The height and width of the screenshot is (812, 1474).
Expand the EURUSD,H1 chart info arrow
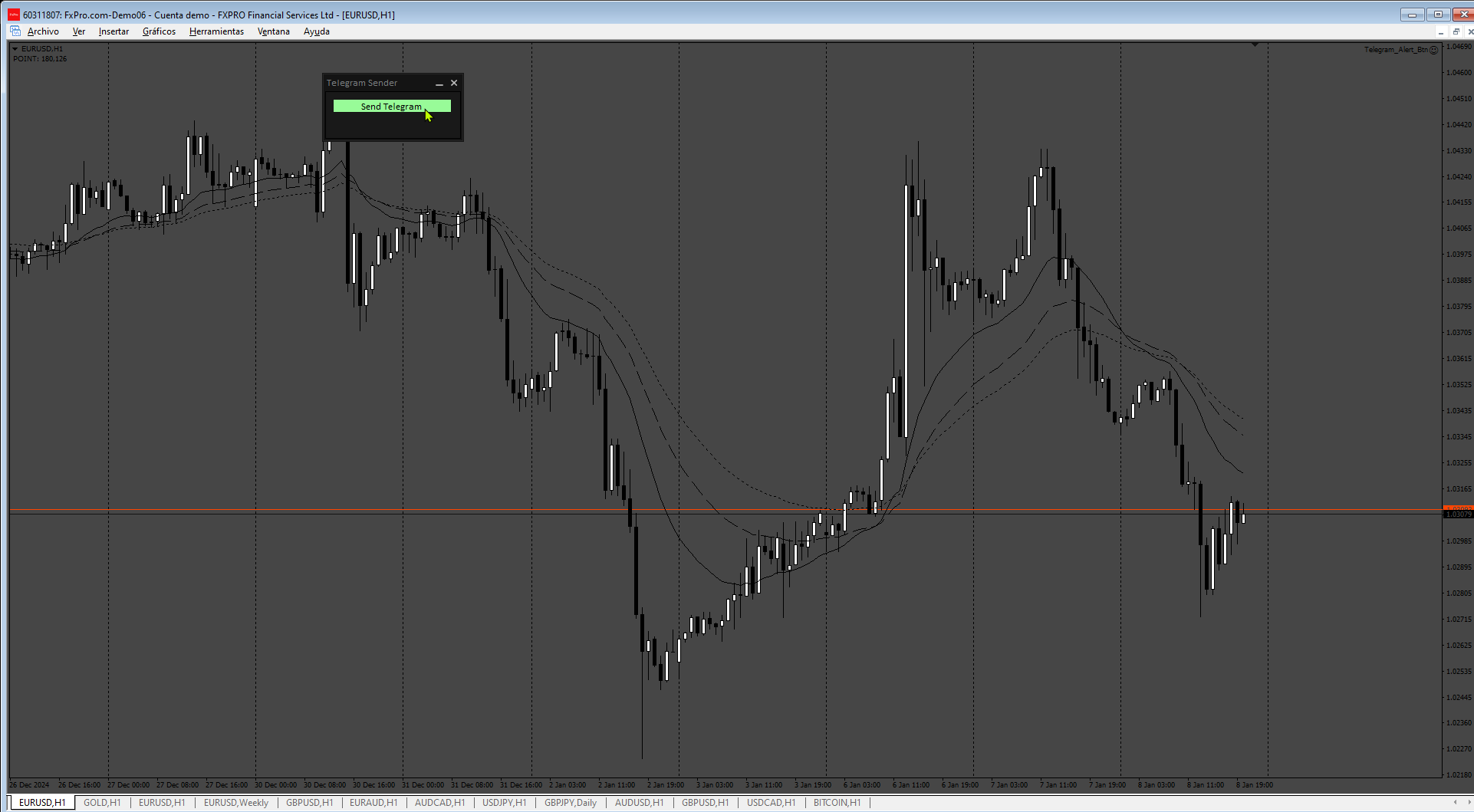click(15, 49)
